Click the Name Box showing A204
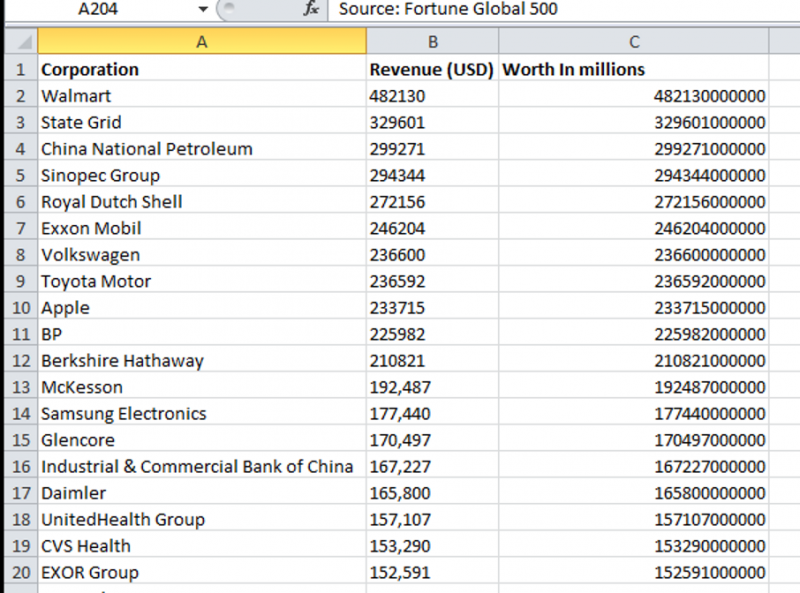Screen dimensions: 800x593 pyautogui.click(x=97, y=9)
